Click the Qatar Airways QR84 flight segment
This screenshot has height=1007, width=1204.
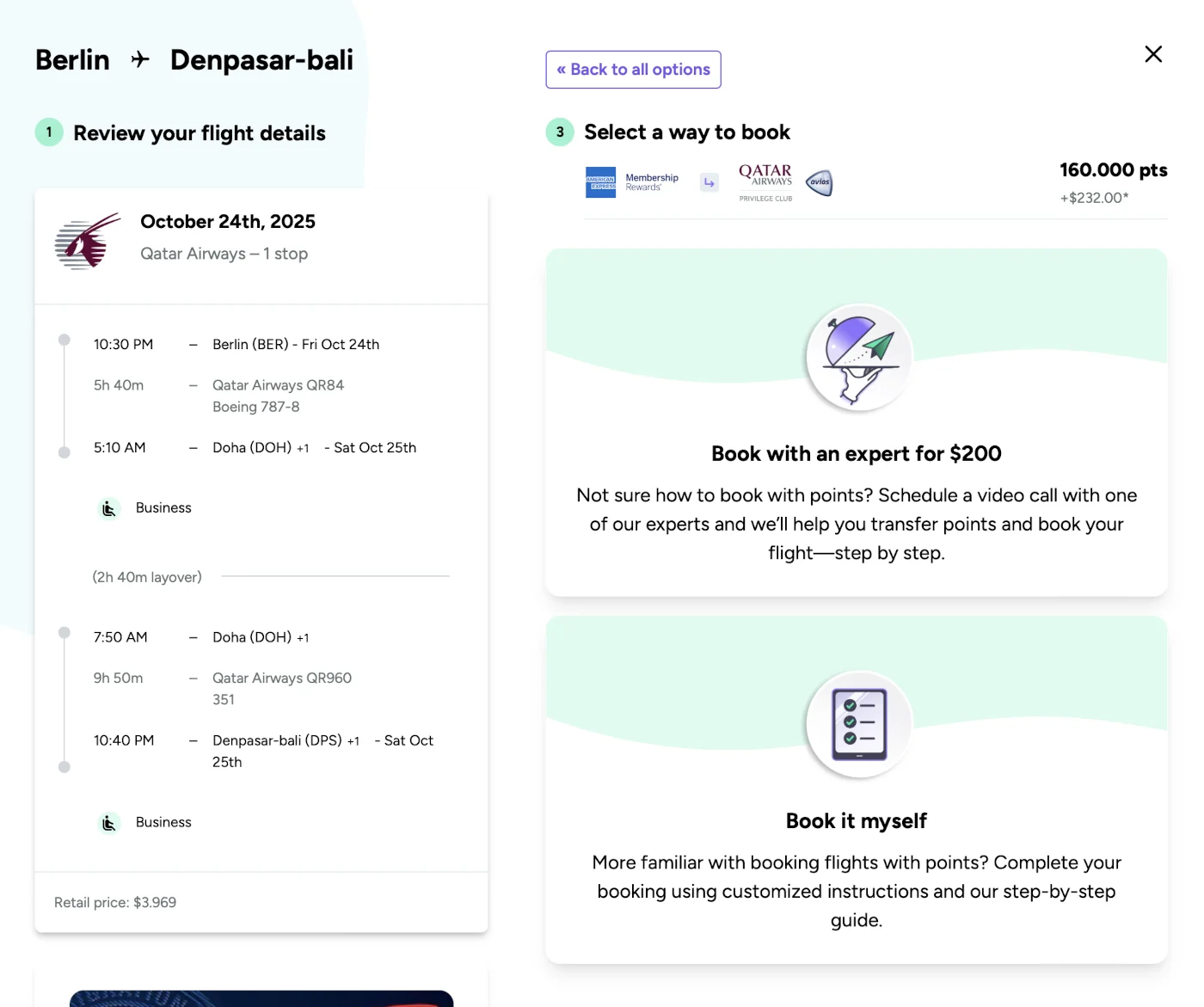[278, 385]
